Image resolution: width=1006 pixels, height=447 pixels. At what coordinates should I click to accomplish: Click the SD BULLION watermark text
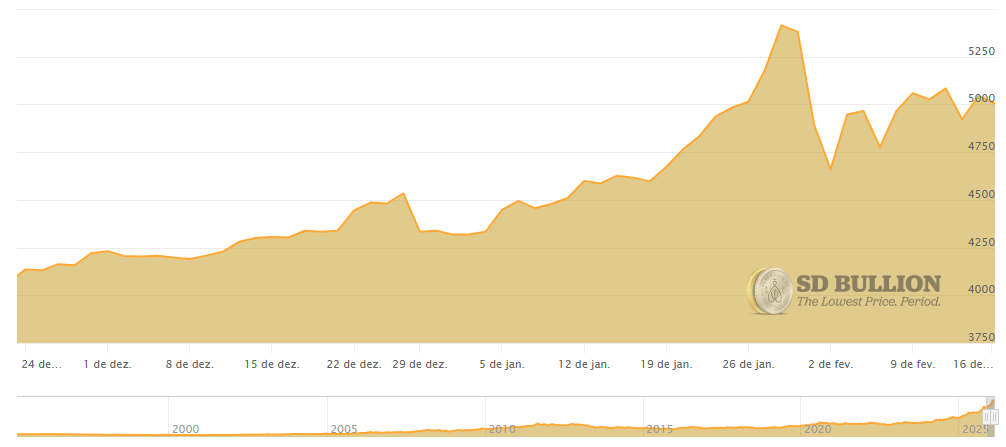[x=867, y=283]
